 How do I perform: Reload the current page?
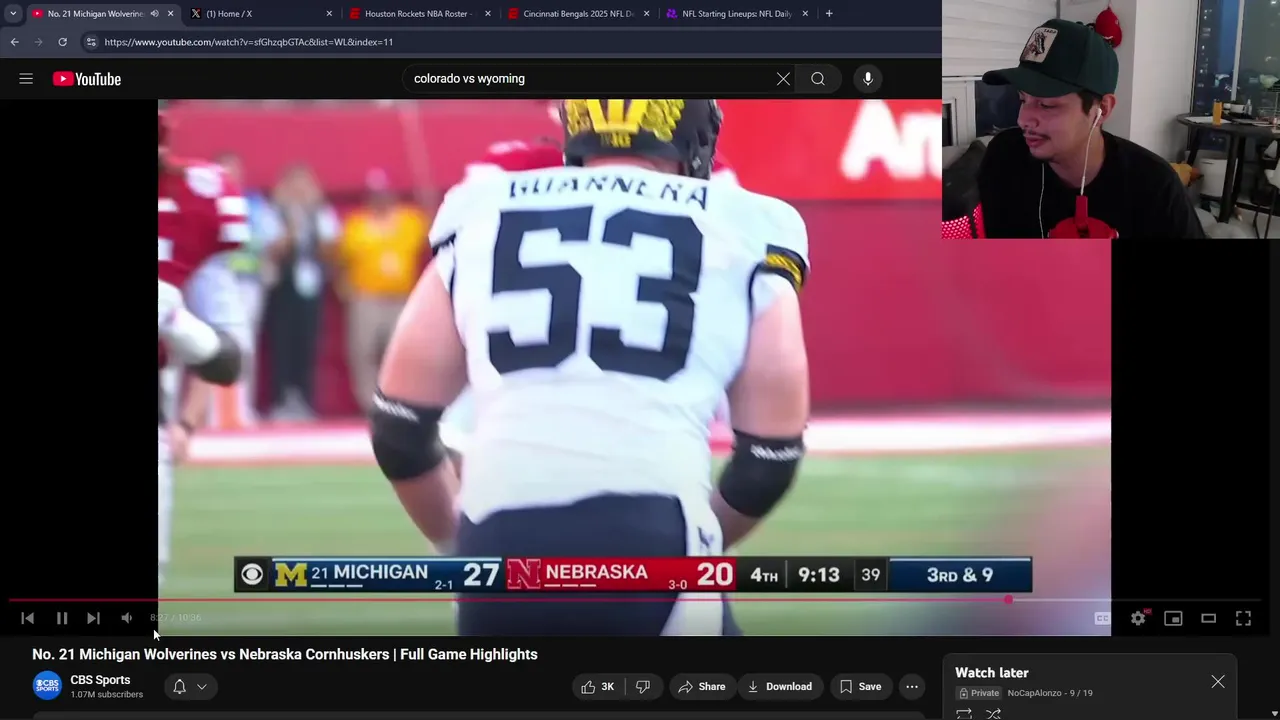[x=62, y=42]
